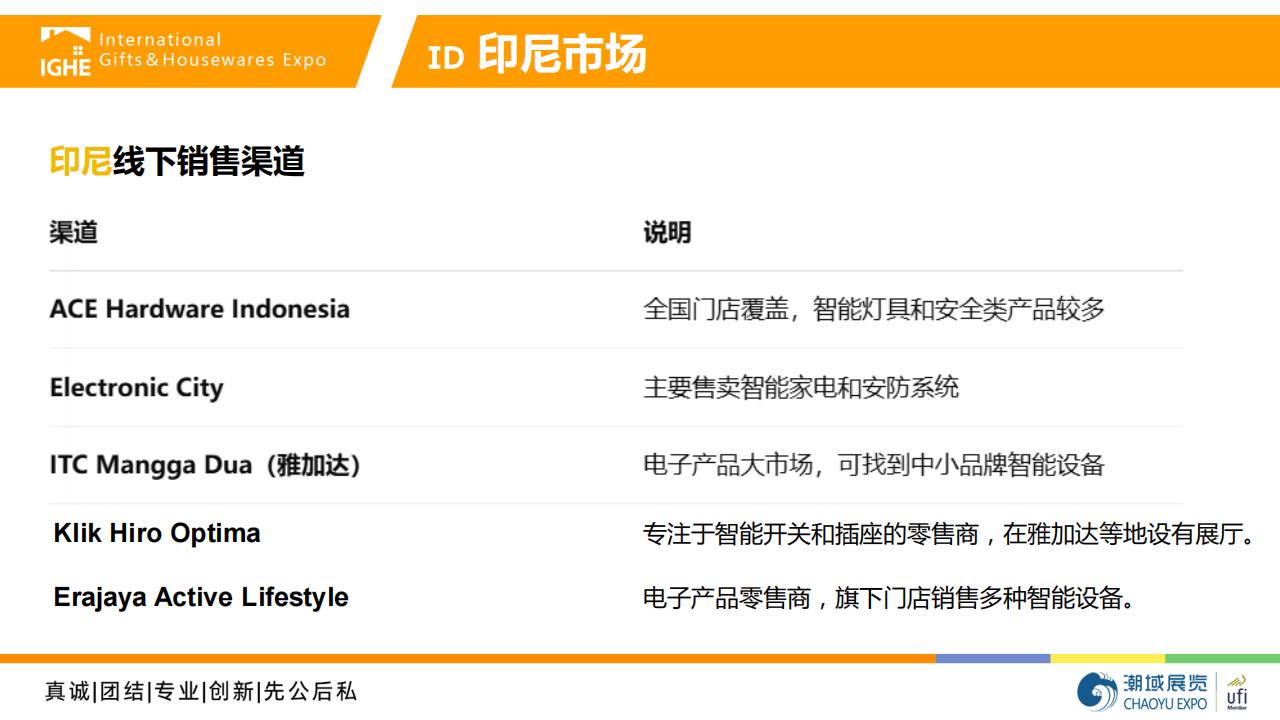This screenshot has height=720, width=1280.
Task: Select the 'Erajaya Active Lifestyle' row label
Action: pos(201,597)
